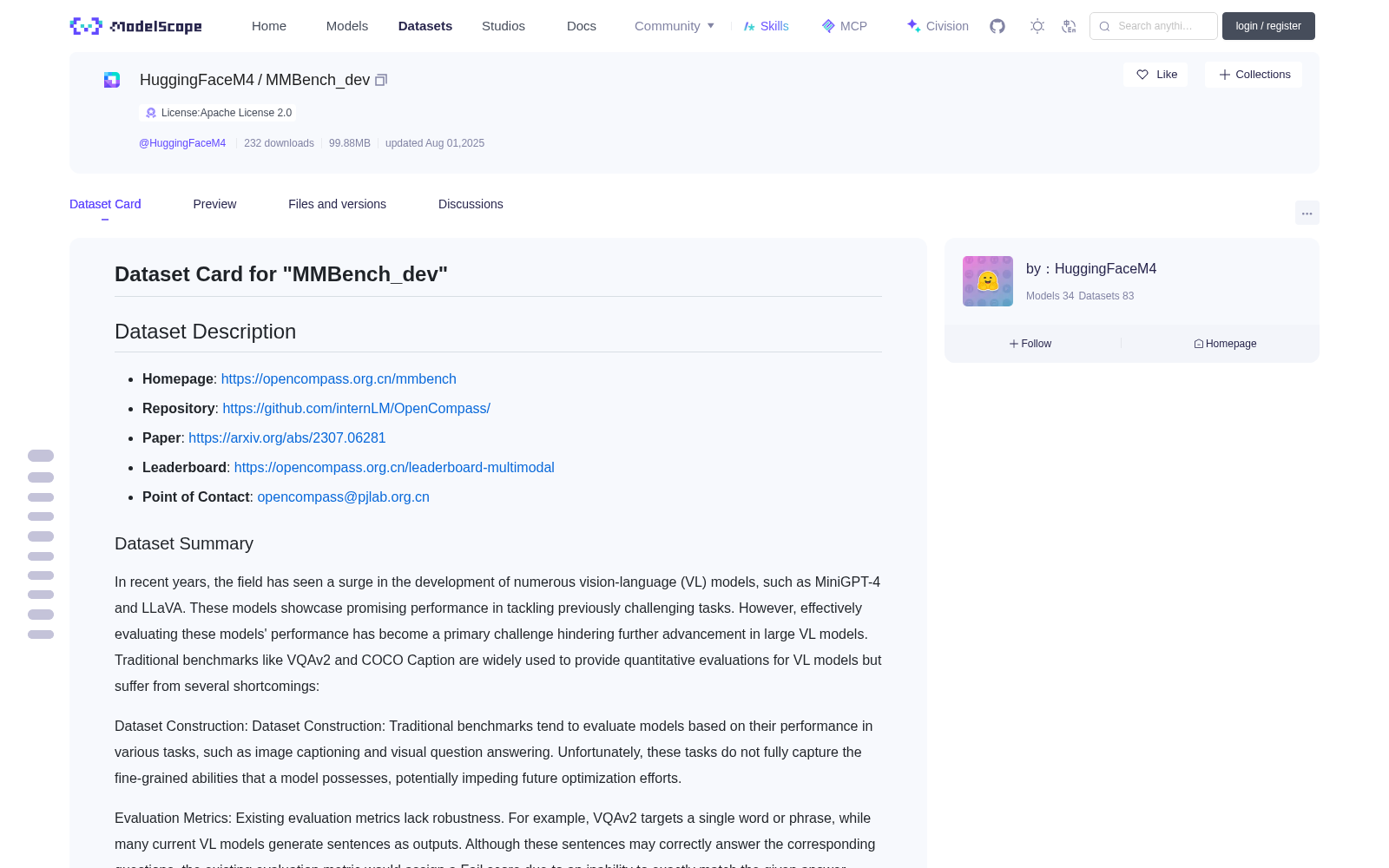Click the MCP diamond icon
1389x868 pixels.
pos(828,26)
